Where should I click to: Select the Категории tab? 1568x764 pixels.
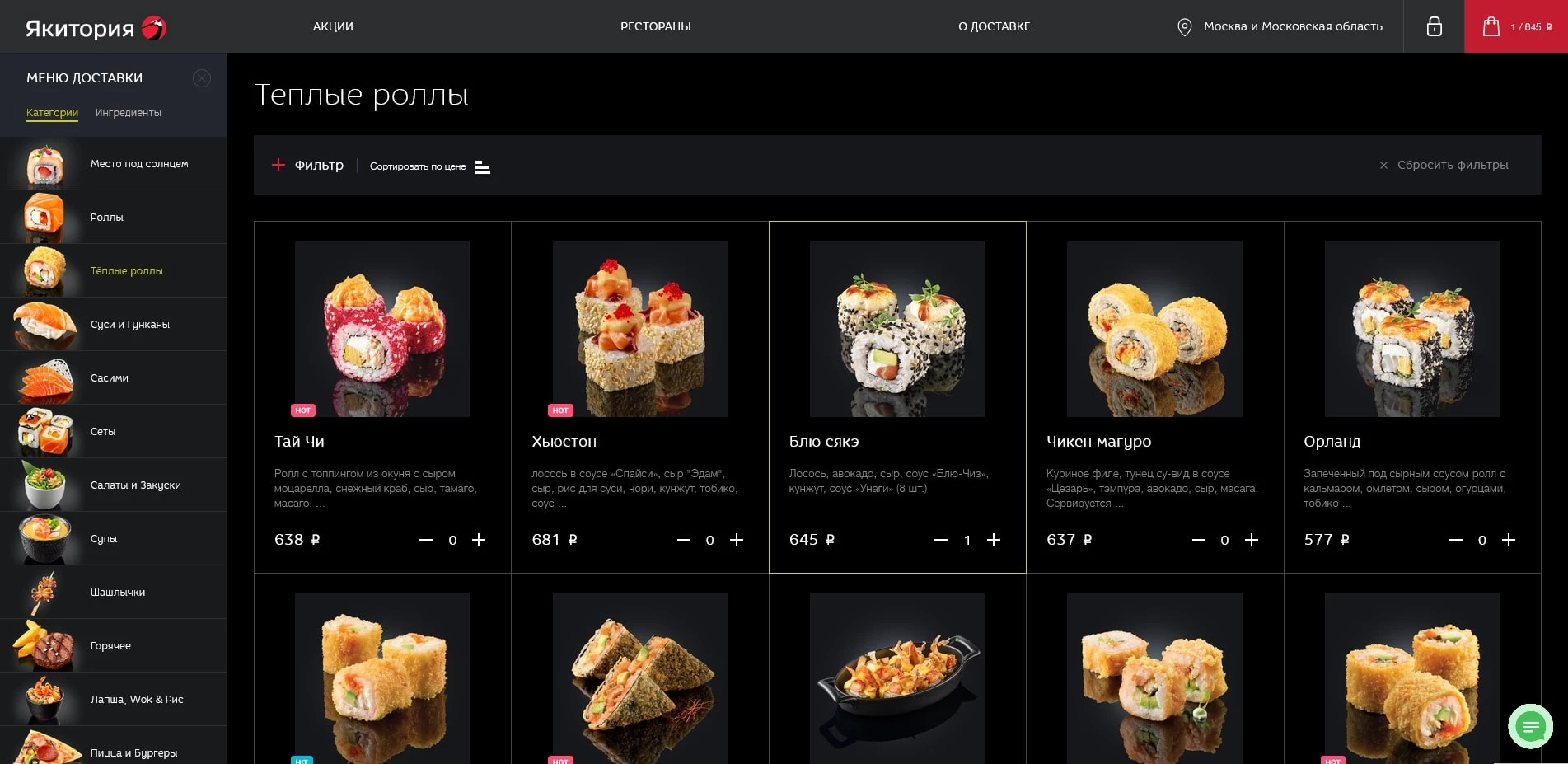[x=52, y=113]
